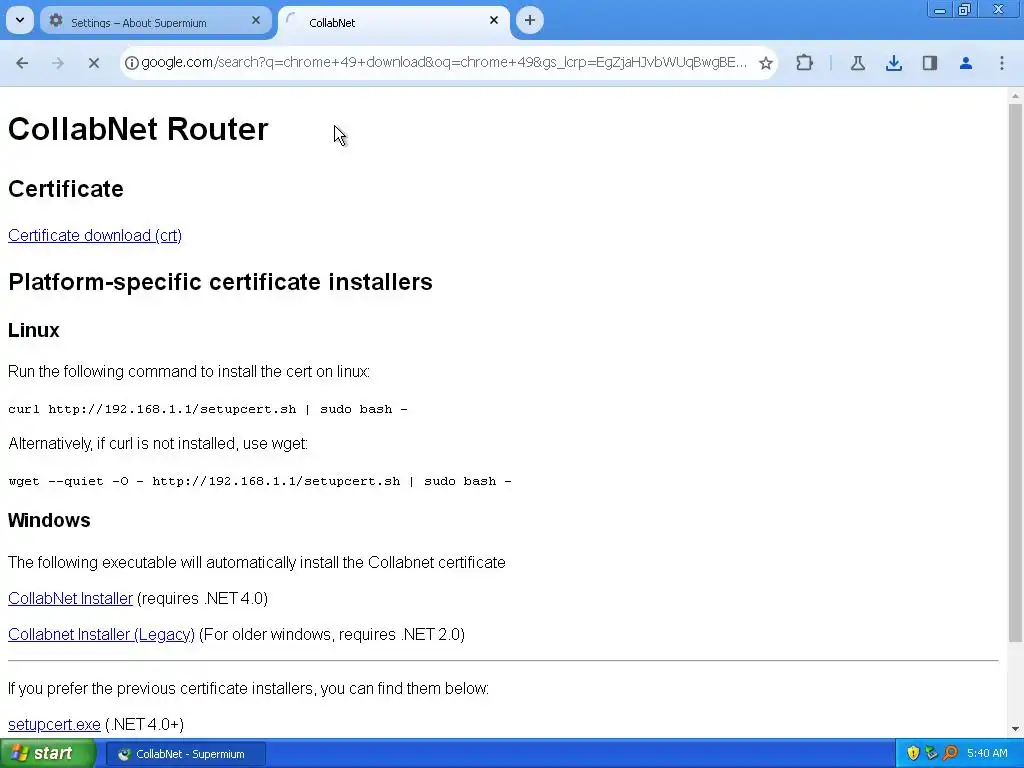The height and width of the screenshot is (768, 1024).
Task: Switch to Settings – About Supermium tab
Action: pos(155,22)
